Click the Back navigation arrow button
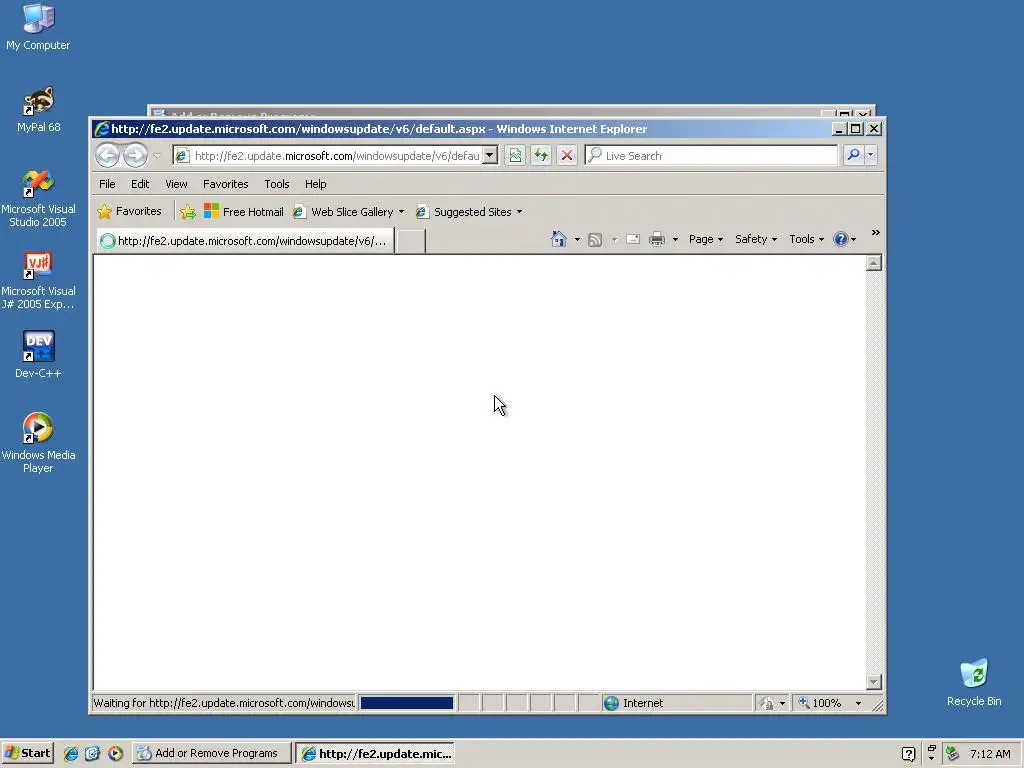The image size is (1024, 768). tap(108, 155)
